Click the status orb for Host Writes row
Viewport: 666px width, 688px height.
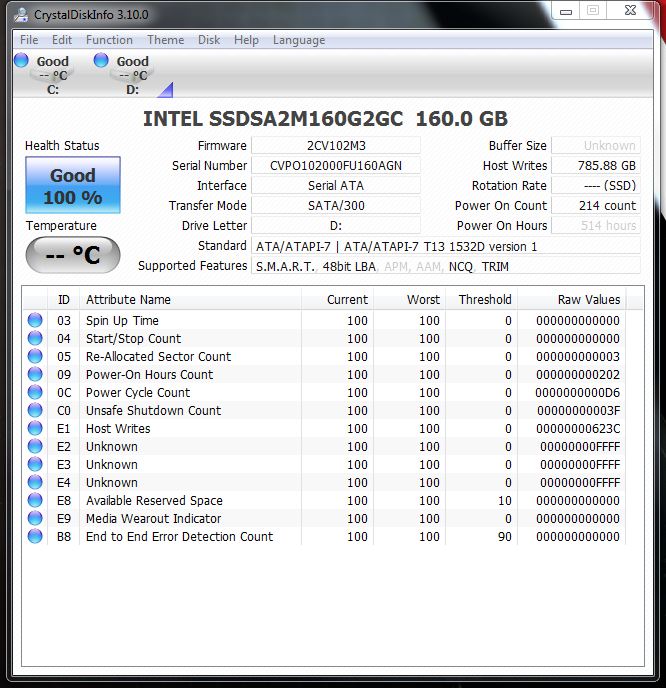35,428
